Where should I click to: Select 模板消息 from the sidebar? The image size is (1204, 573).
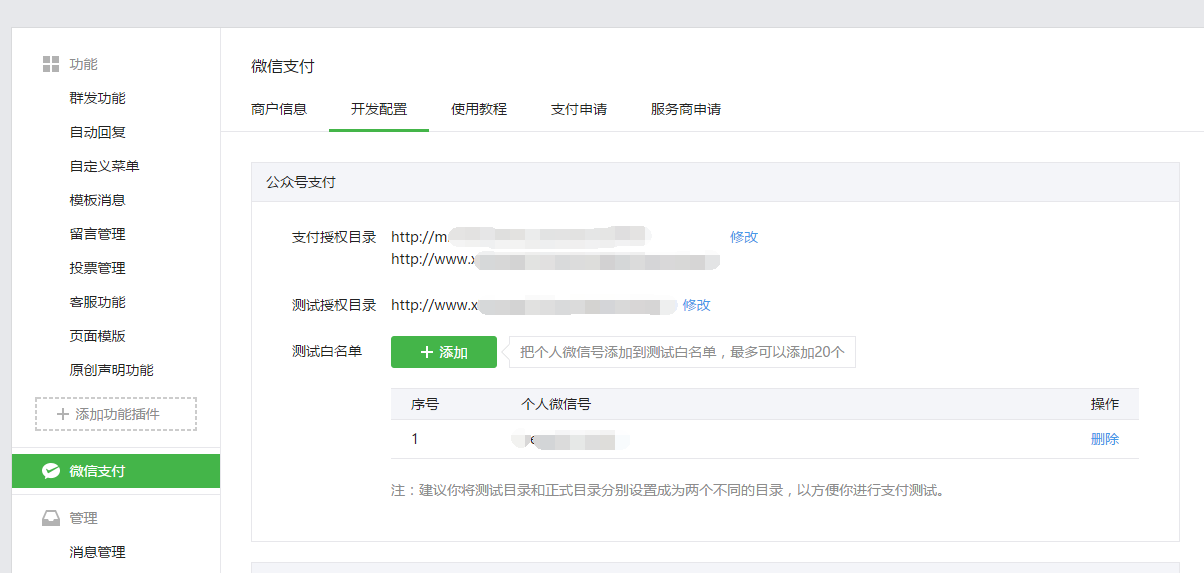click(x=97, y=200)
